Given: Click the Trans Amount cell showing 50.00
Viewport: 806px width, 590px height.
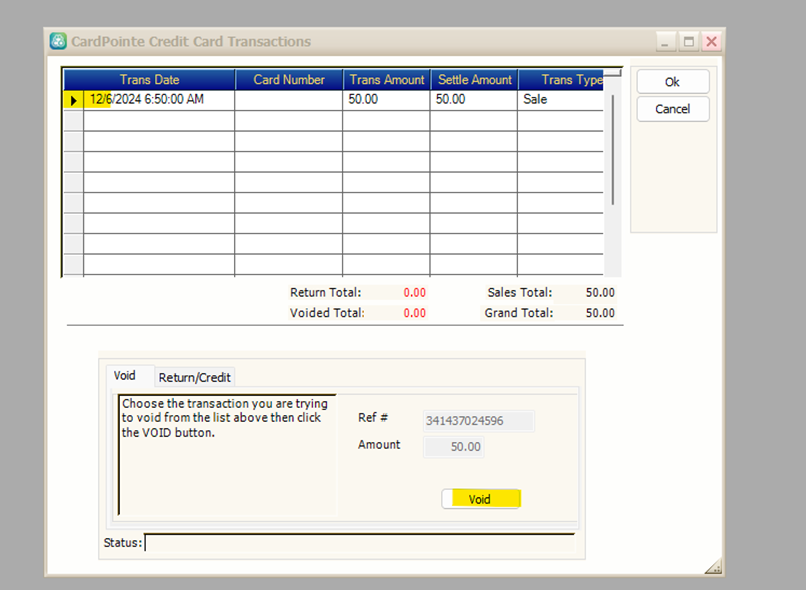Looking at the screenshot, I should [386, 100].
